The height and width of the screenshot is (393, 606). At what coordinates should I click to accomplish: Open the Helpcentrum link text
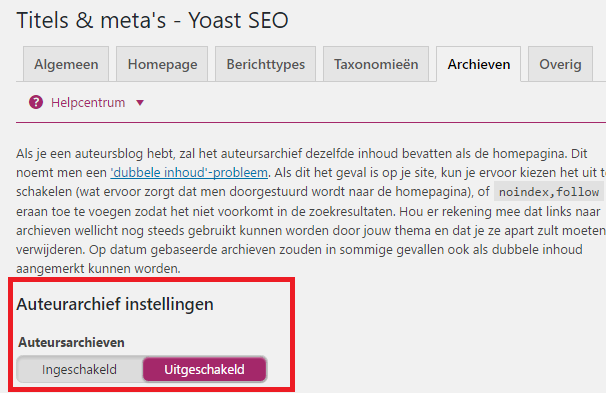[x=88, y=103]
